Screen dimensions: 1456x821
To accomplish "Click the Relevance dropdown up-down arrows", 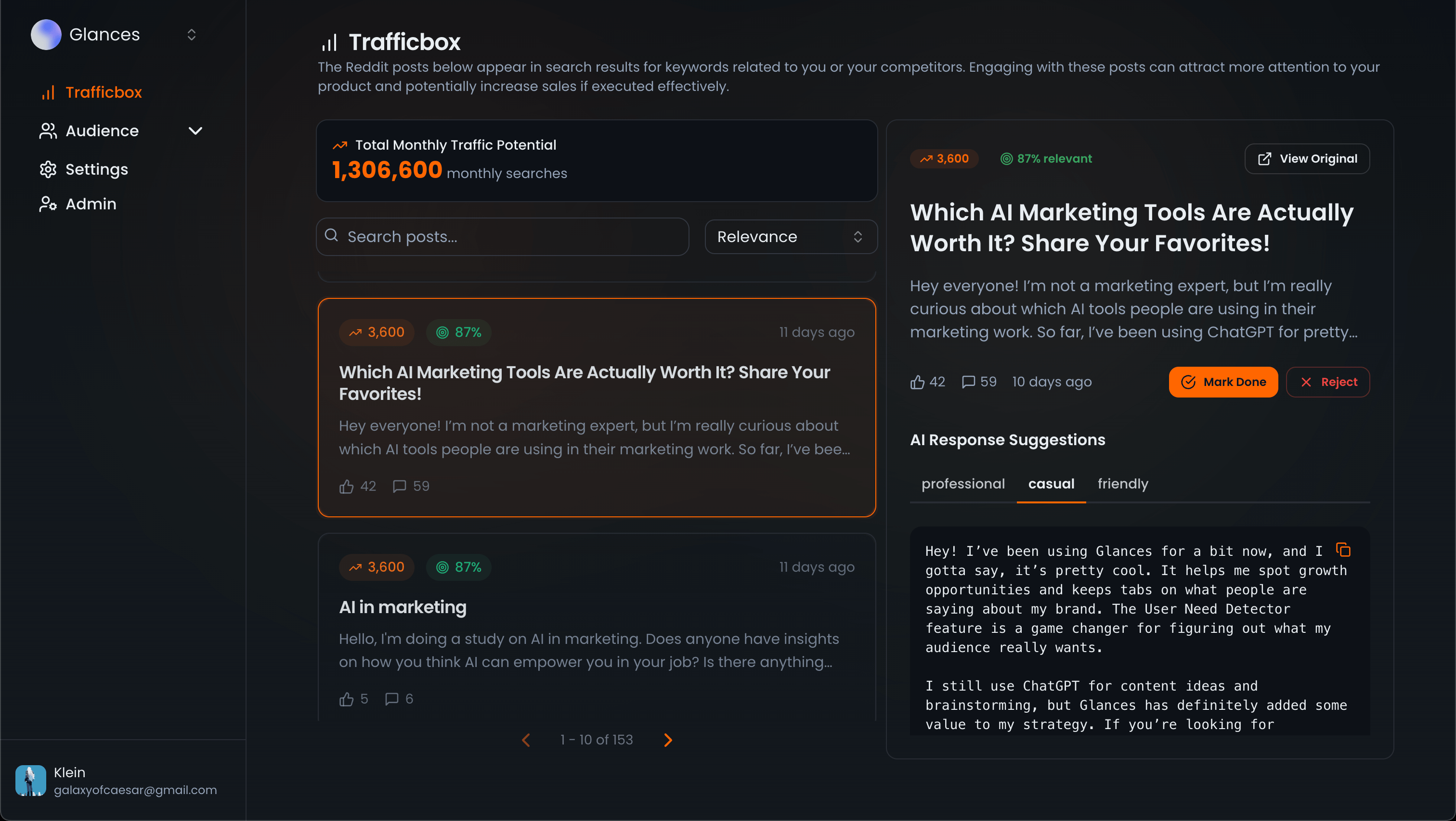I will (858, 237).
